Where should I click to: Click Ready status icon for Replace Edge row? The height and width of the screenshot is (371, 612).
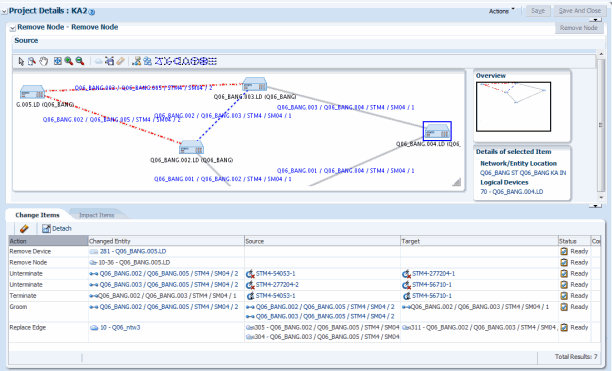(x=564, y=328)
